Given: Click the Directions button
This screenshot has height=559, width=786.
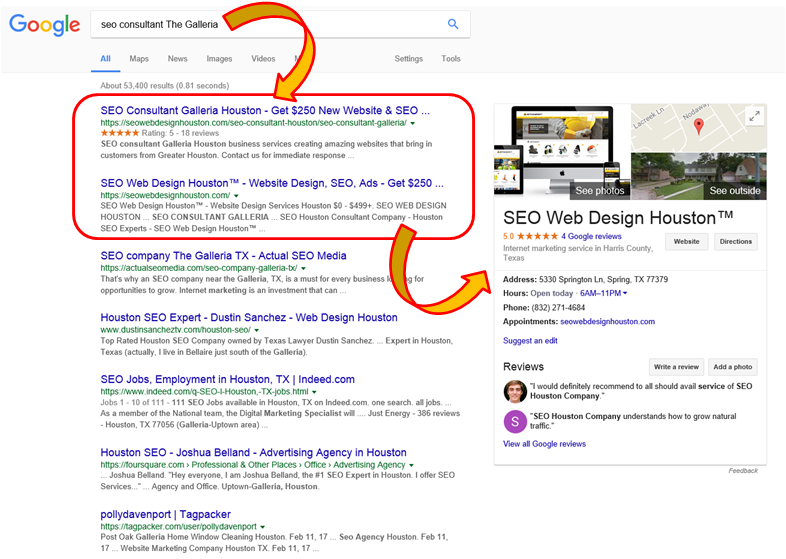Looking at the screenshot, I should coord(735,241).
